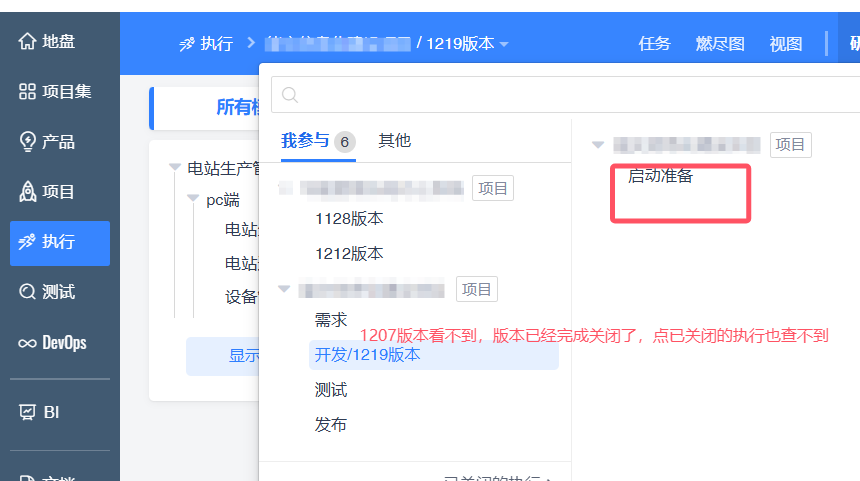Click the BI chart icon
This screenshot has width=860, height=481.
tap(27, 412)
